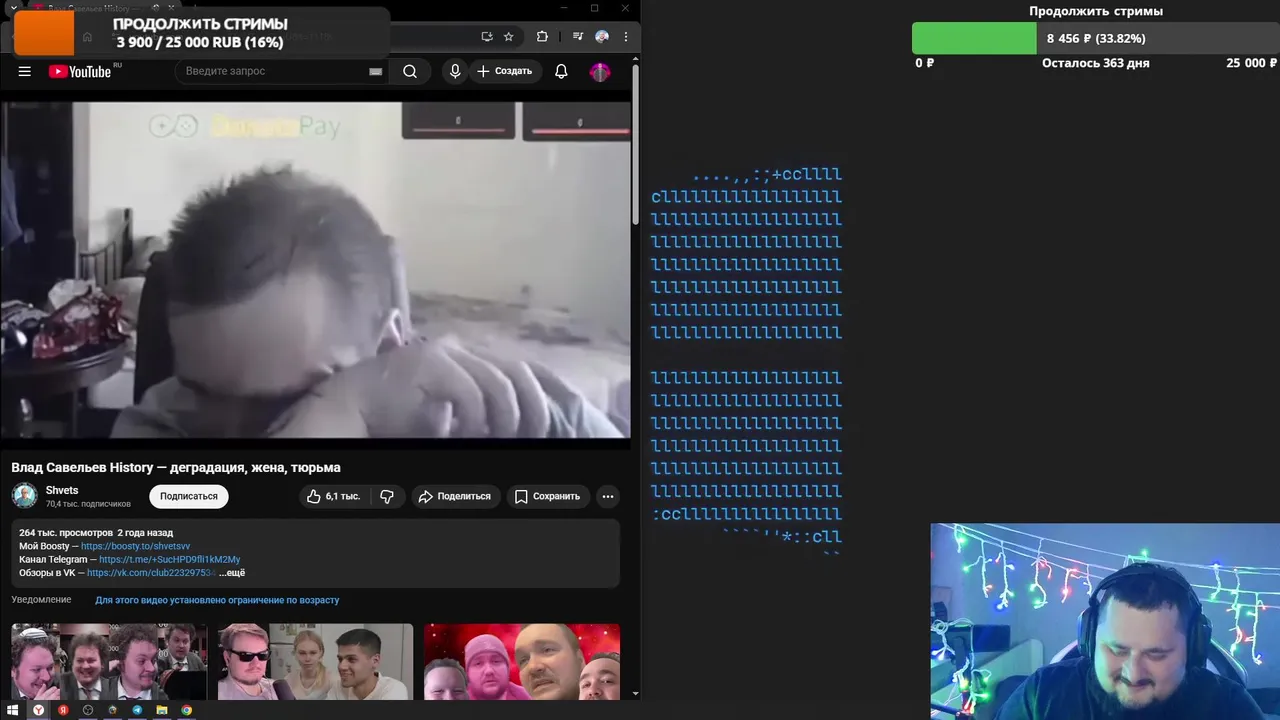Viewport: 1280px width, 720px height.
Task: Click scrollbar down arrow at page bottom
Action: 635,693
